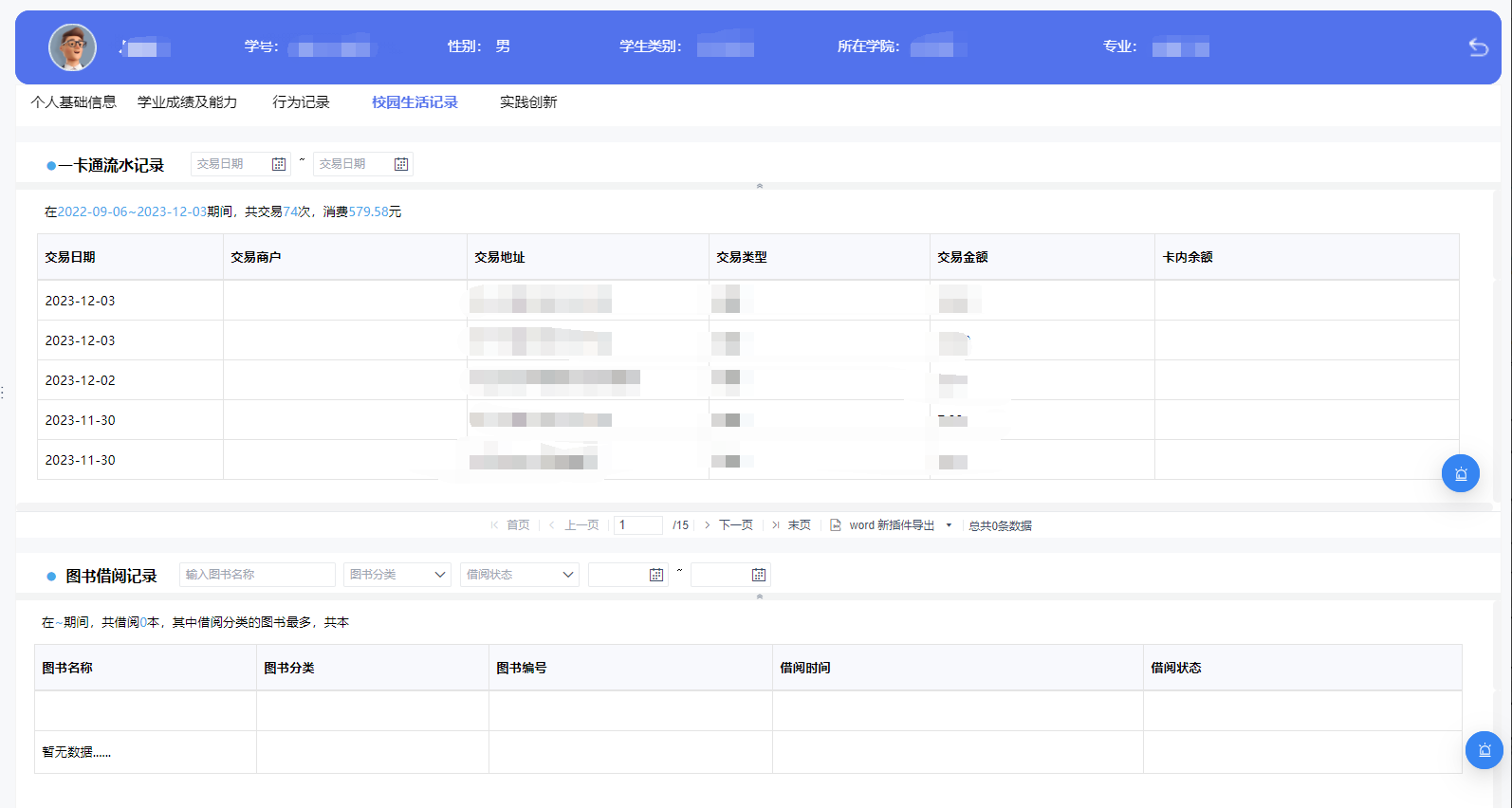This screenshot has width=1512, height=808.
Task: Open calendar for borrowing end date
Action: pos(758,575)
